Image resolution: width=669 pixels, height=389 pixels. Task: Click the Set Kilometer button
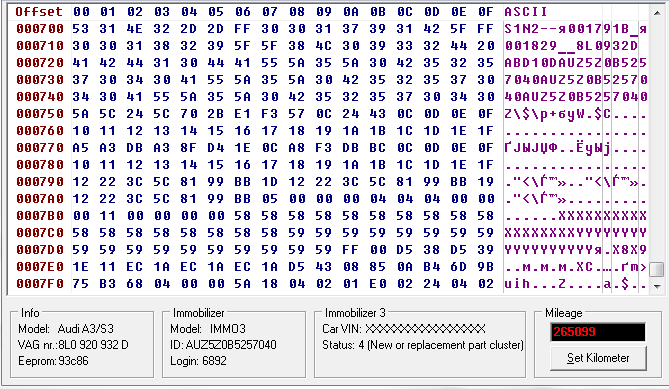[598, 358]
